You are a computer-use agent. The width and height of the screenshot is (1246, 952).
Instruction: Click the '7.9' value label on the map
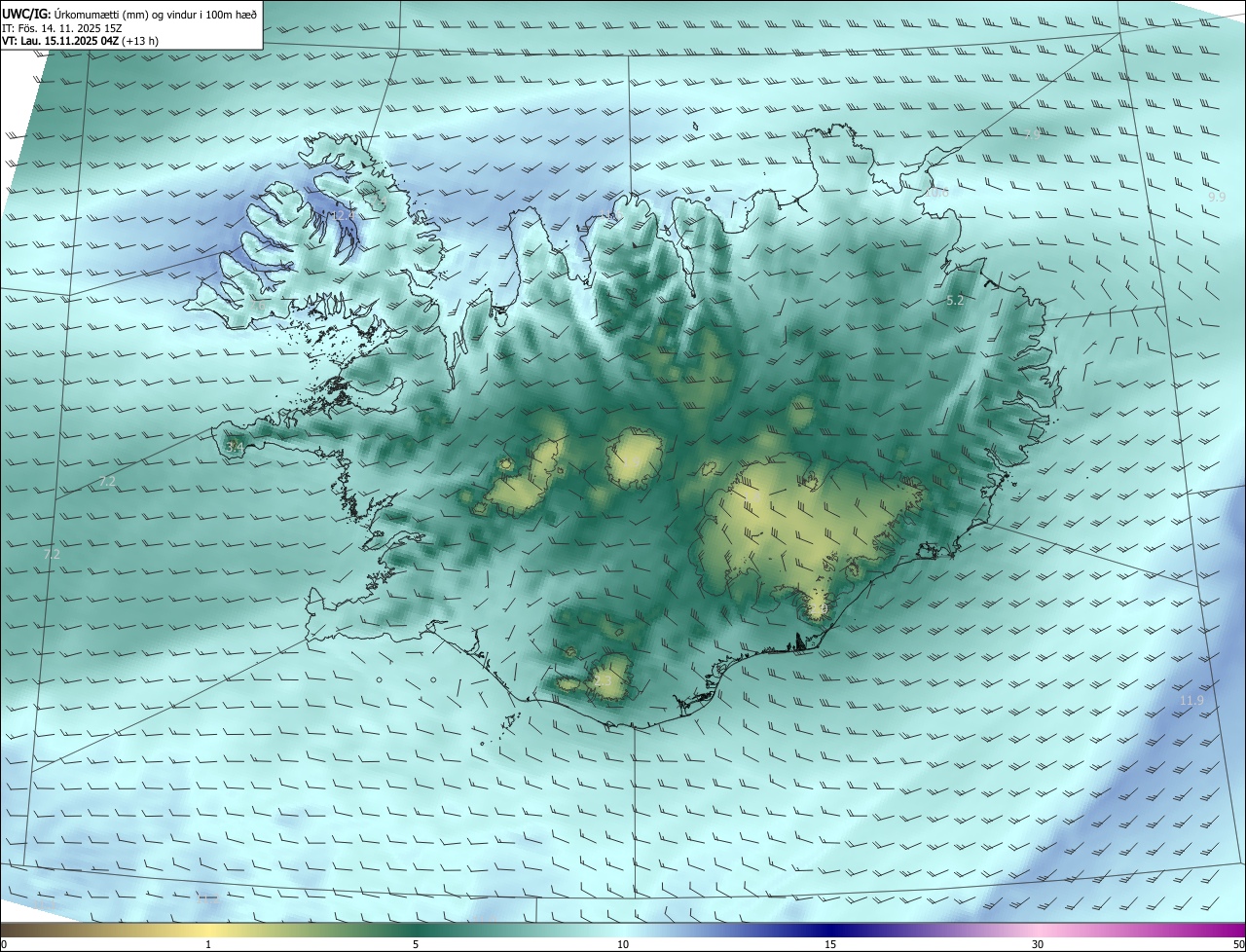[1031, 133]
